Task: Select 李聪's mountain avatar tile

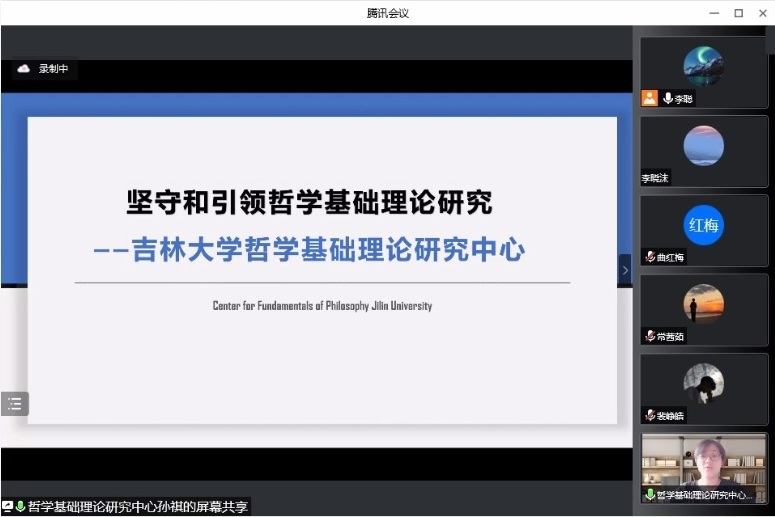Action: click(703, 66)
